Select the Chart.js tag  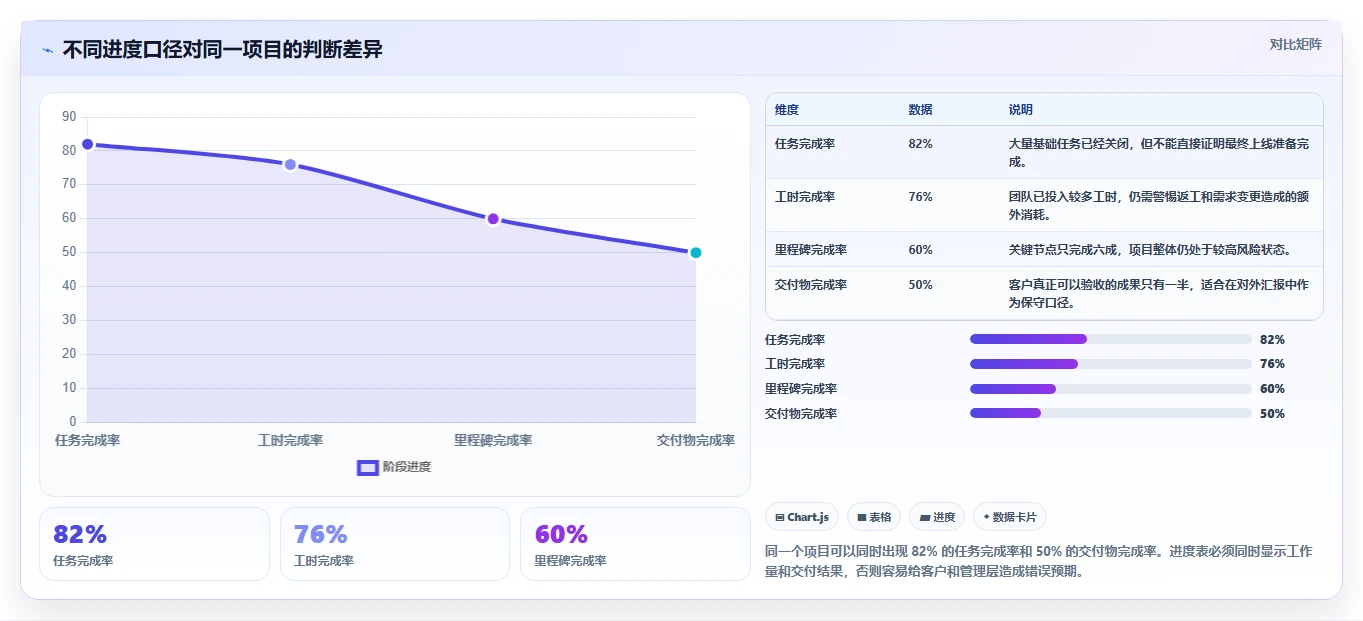point(802,517)
